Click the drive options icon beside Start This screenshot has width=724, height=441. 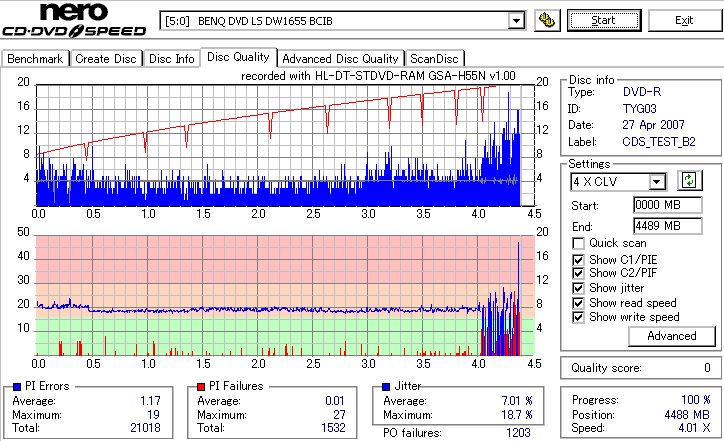[x=547, y=20]
